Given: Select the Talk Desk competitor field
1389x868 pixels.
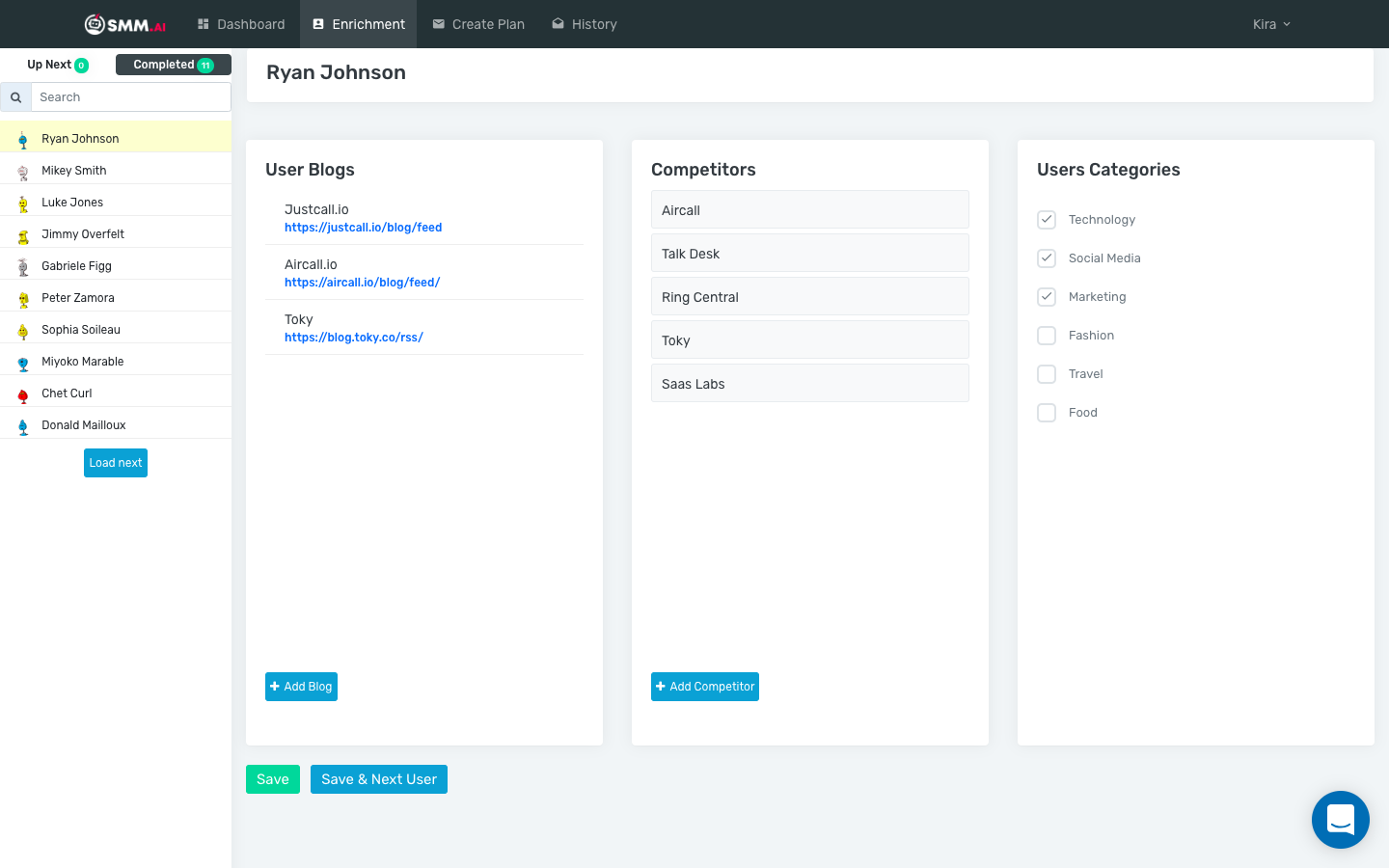Looking at the screenshot, I should tap(810, 253).
